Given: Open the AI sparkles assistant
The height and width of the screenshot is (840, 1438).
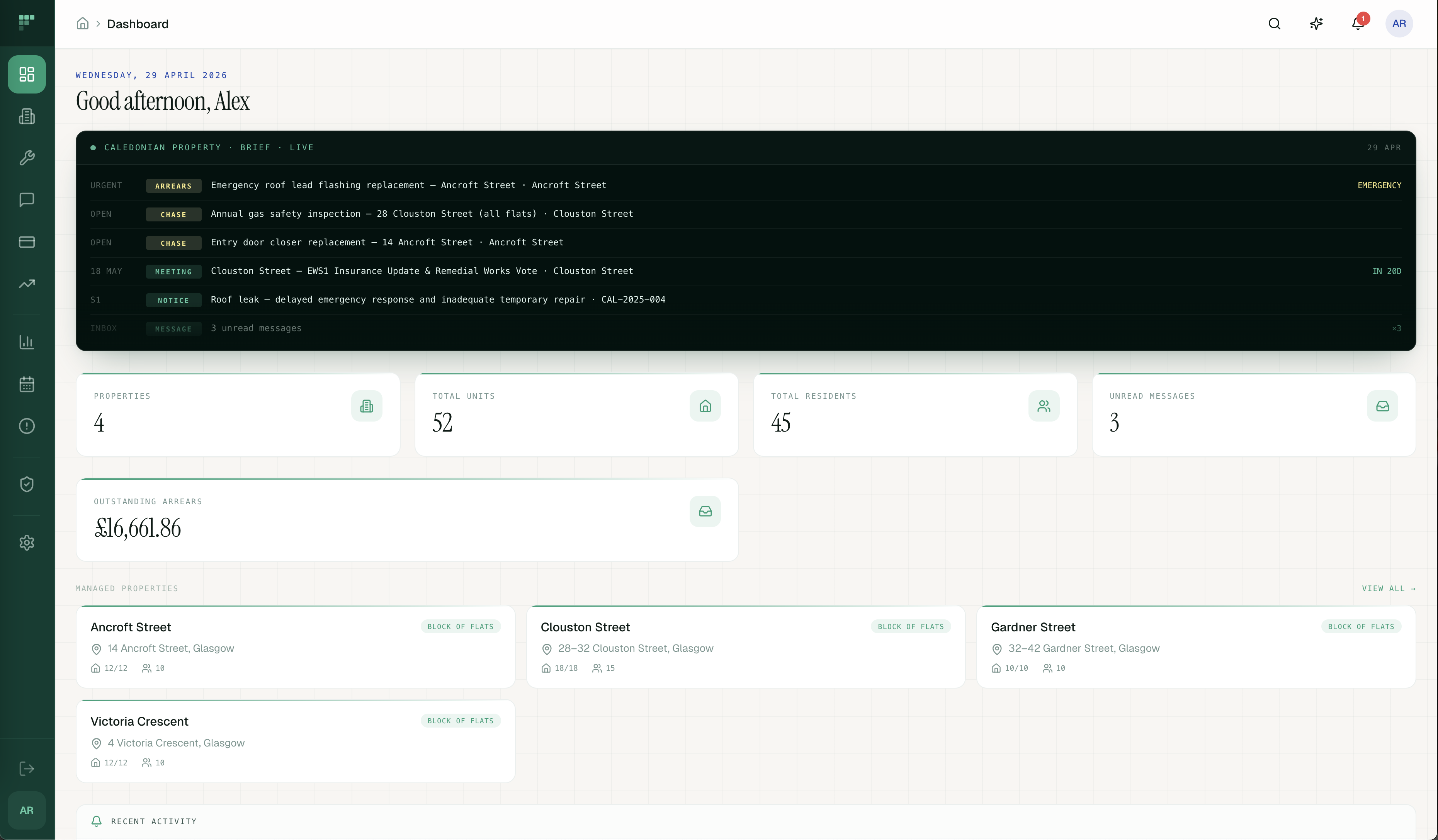Looking at the screenshot, I should click(1316, 24).
